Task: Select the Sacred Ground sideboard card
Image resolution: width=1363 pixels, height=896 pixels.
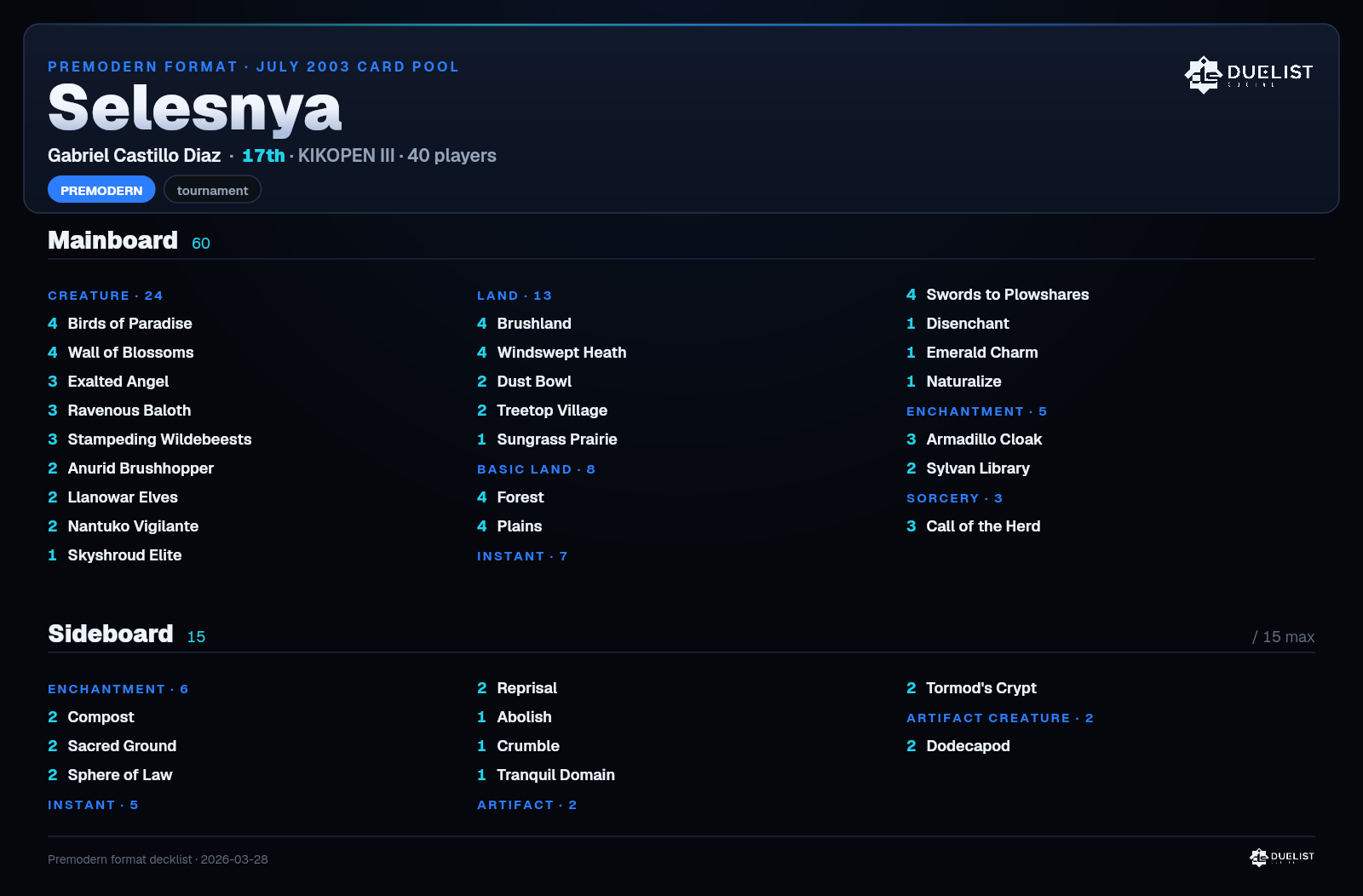Action: point(112,746)
